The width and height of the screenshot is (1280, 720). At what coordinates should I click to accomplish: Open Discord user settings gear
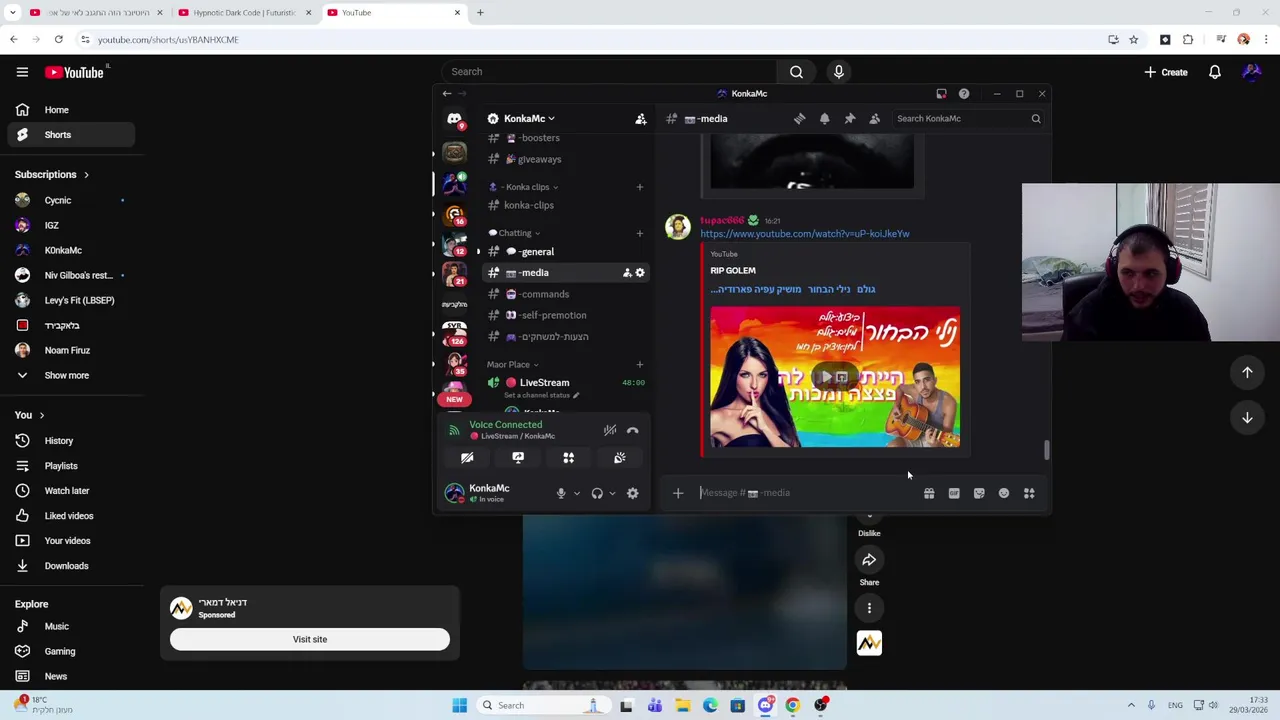(x=632, y=493)
